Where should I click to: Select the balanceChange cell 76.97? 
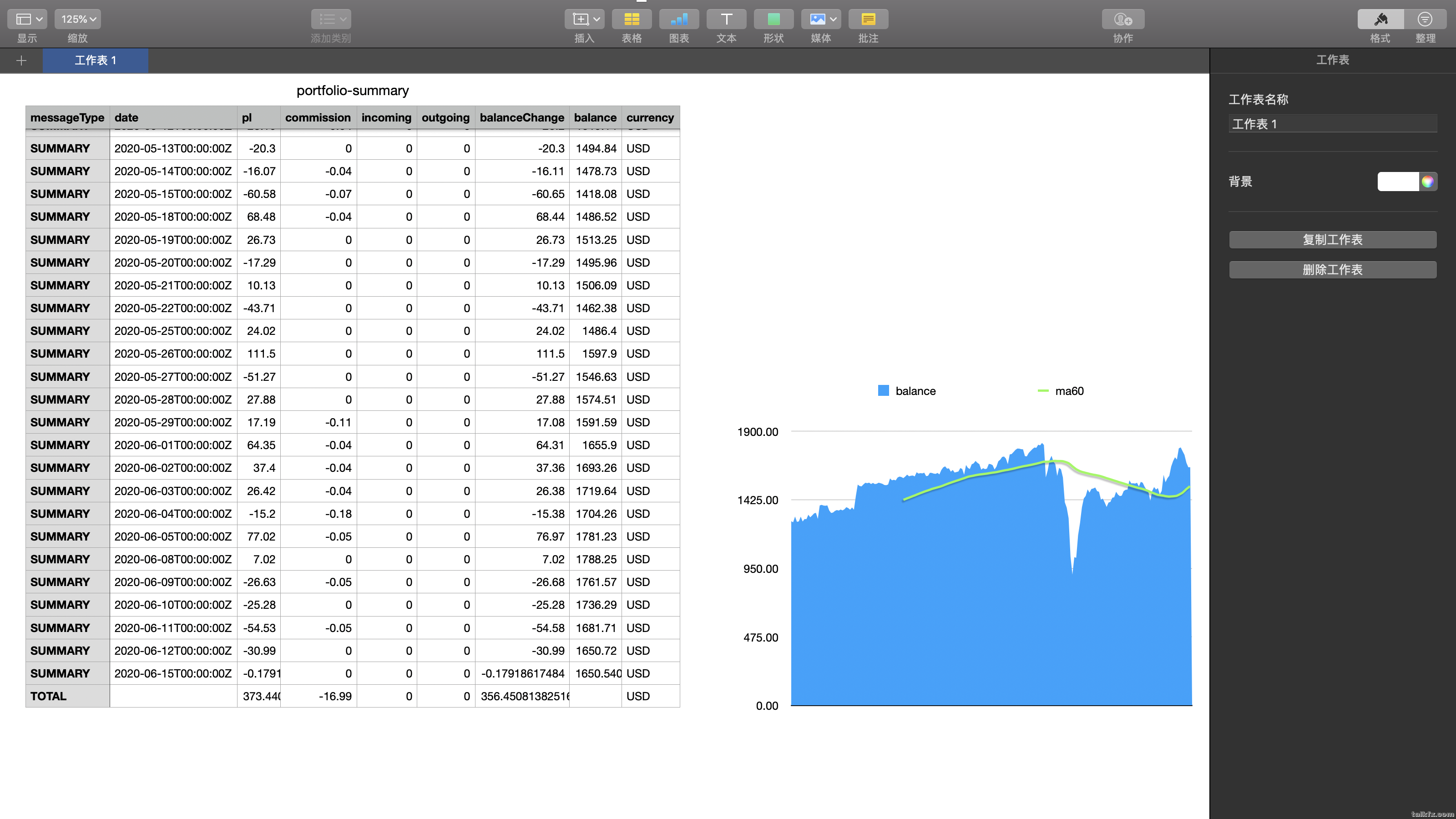(x=522, y=537)
